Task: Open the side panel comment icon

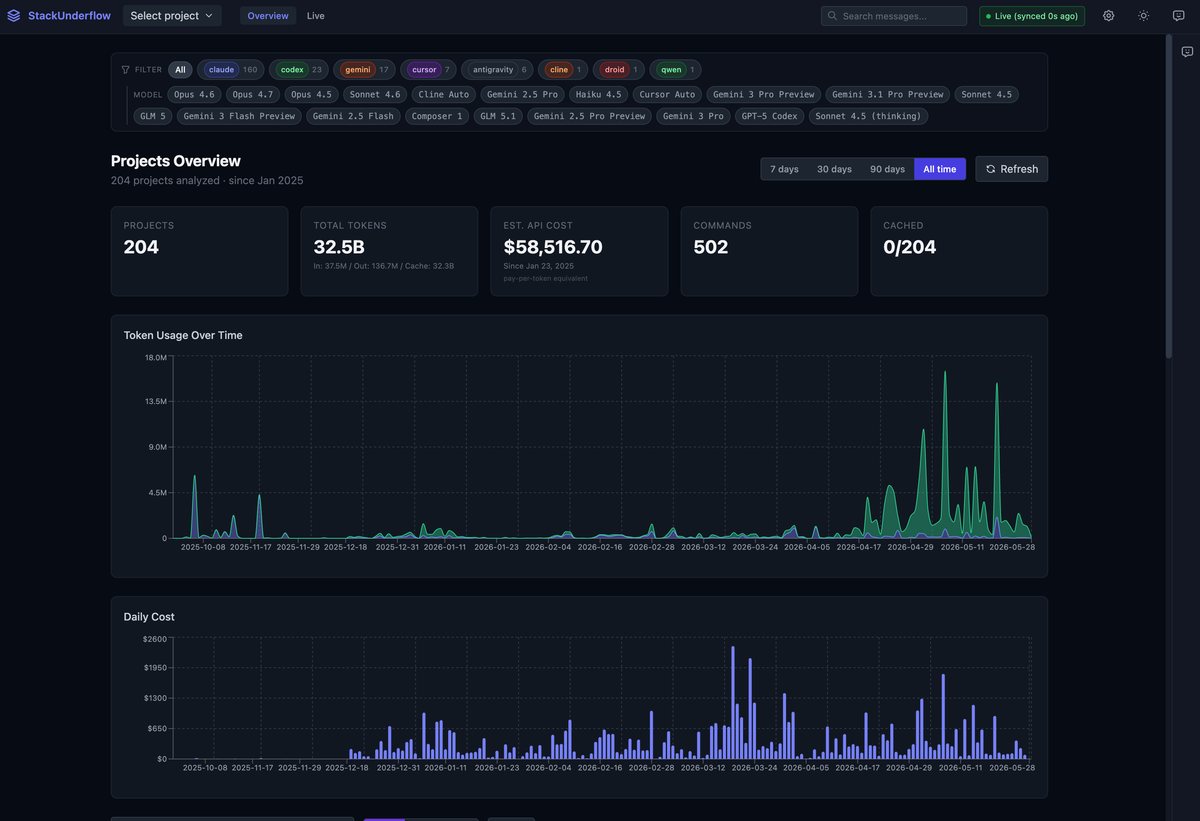Action: pyautogui.click(x=1187, y=52)
